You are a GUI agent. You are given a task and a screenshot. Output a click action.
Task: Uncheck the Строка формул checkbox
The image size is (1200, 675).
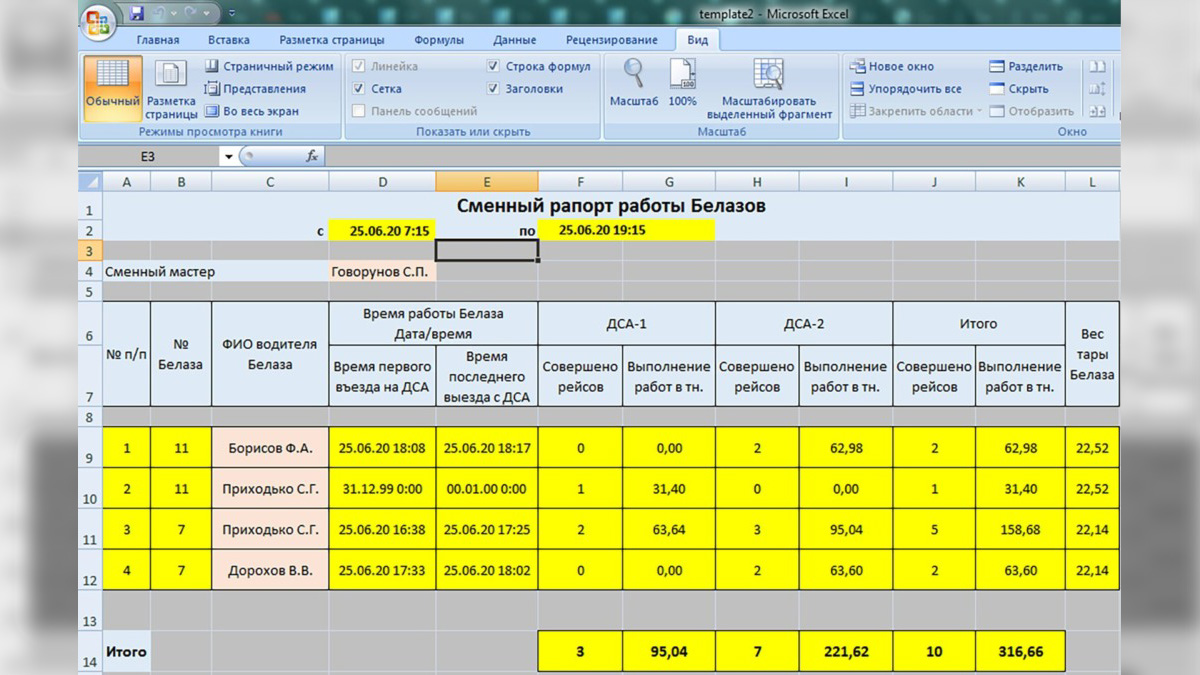point(494,67)
